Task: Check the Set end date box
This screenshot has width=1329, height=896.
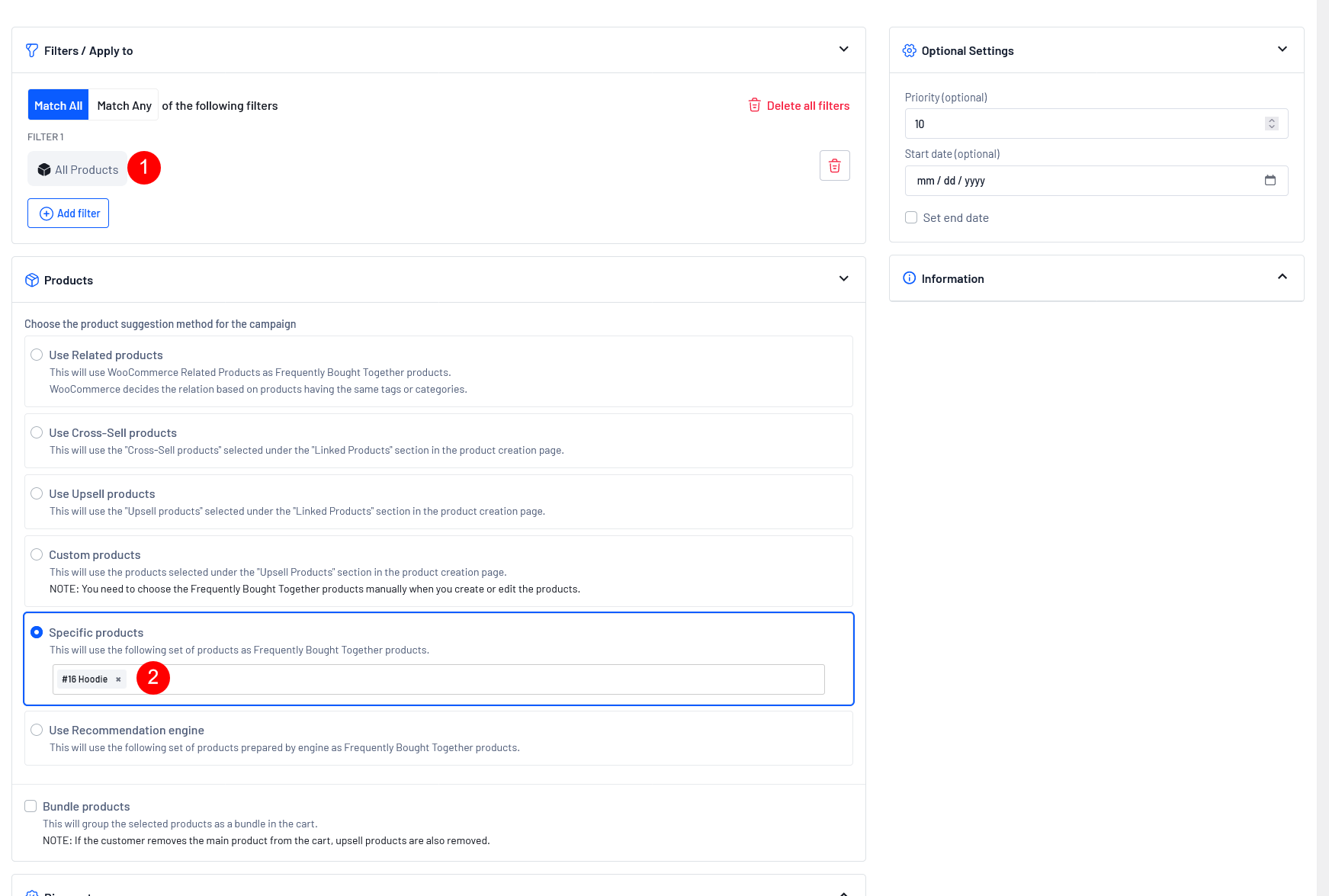Action: pos(911,217)
